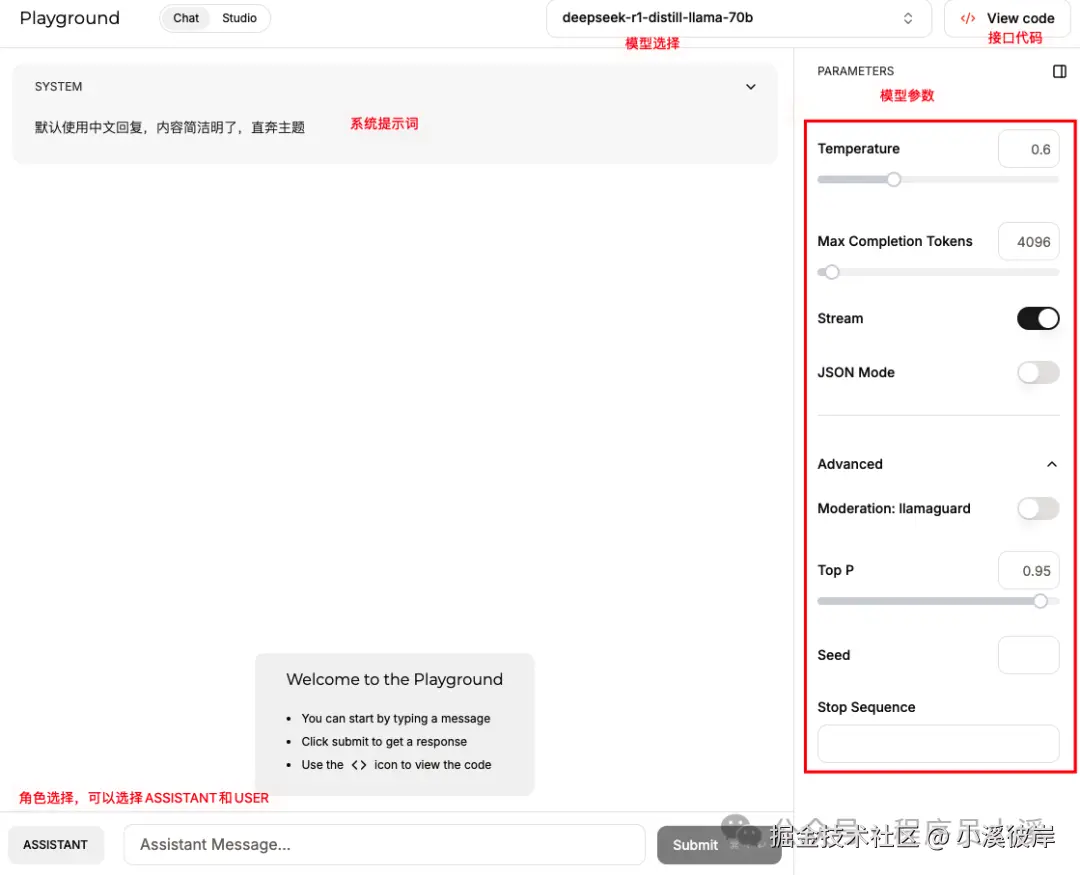Select the Chat tab
The height and width of the screenshot is (875, 1080).
click(x=185, y=17)
